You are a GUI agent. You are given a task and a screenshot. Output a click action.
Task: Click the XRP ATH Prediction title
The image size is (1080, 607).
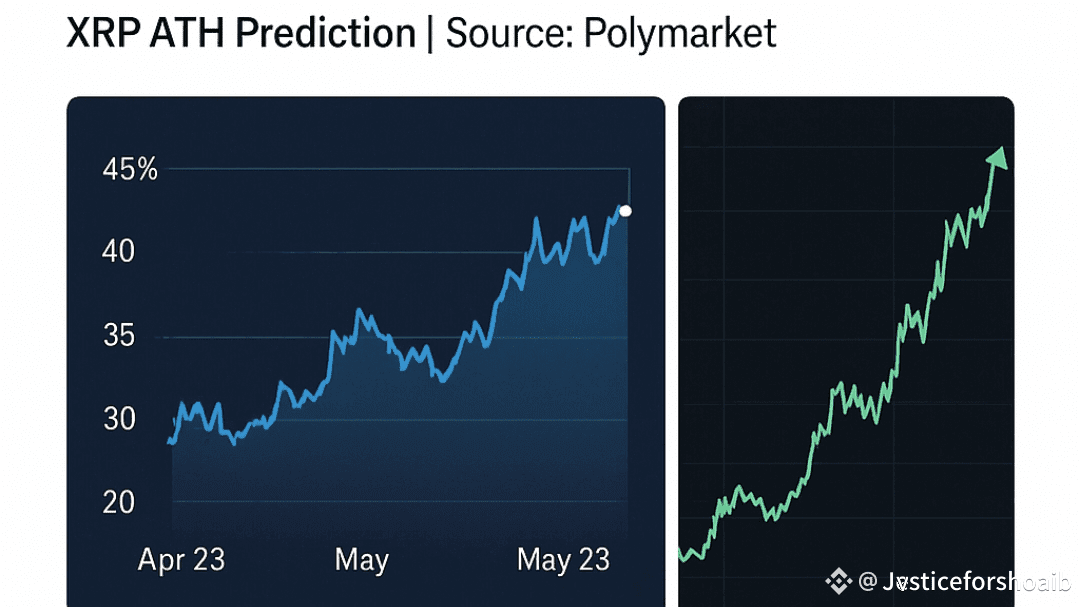pos(240,34)
